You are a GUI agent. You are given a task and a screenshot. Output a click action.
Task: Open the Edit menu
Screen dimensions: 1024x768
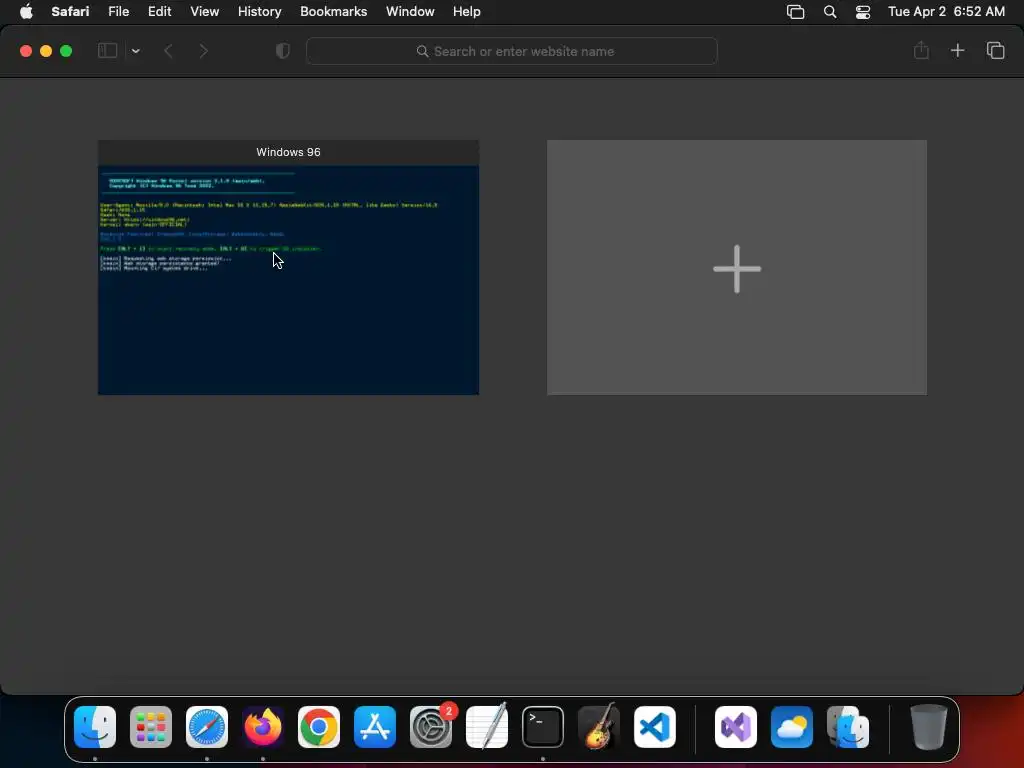[x=159, y=12]
